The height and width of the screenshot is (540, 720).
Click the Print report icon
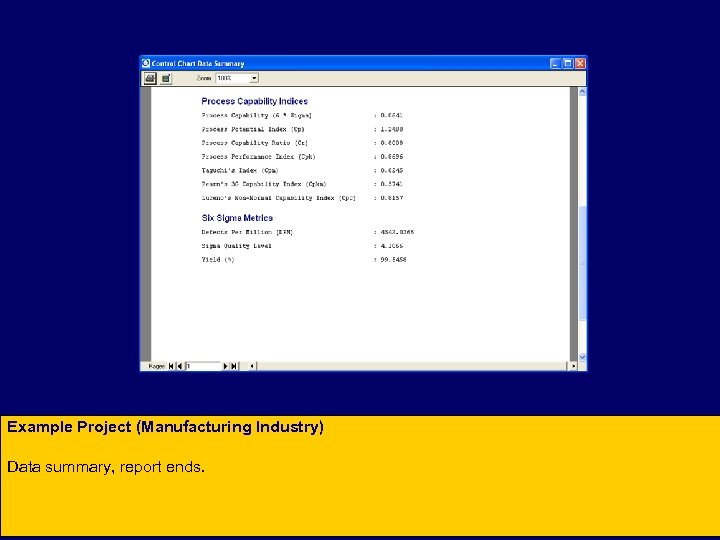(150, 78)
